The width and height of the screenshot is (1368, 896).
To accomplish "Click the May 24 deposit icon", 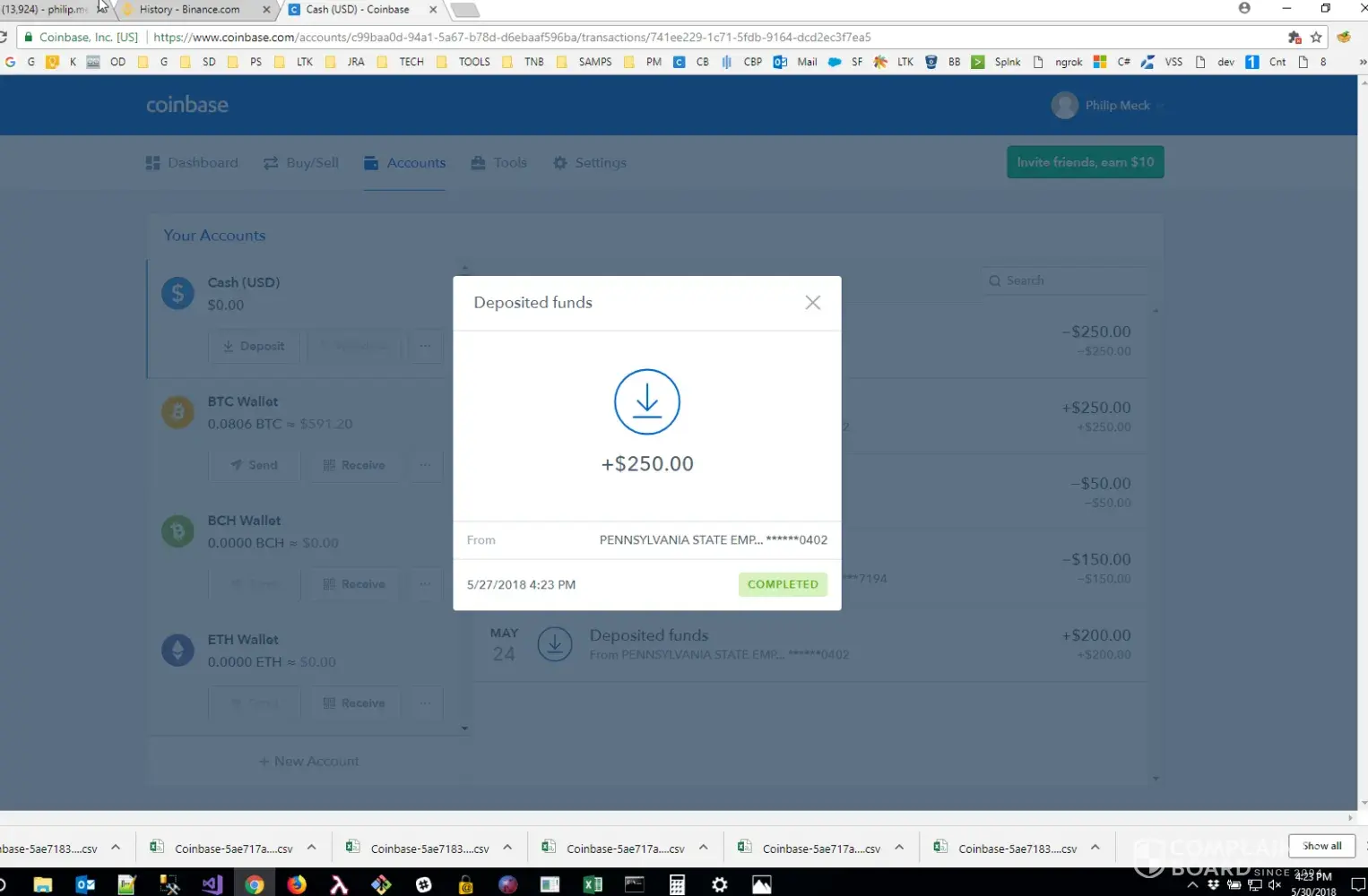I will (555, 644).
